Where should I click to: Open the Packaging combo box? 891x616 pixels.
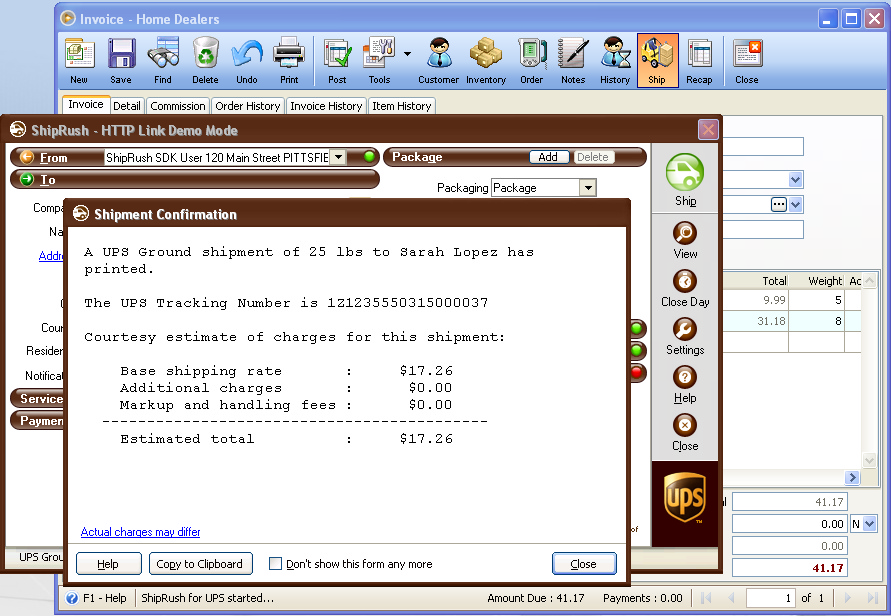click(588, 188)
